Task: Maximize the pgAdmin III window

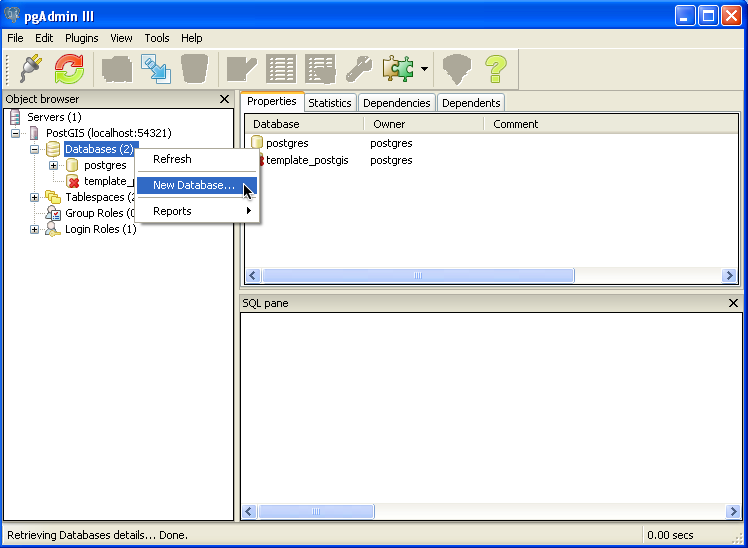Action: (x=708, y=16)
